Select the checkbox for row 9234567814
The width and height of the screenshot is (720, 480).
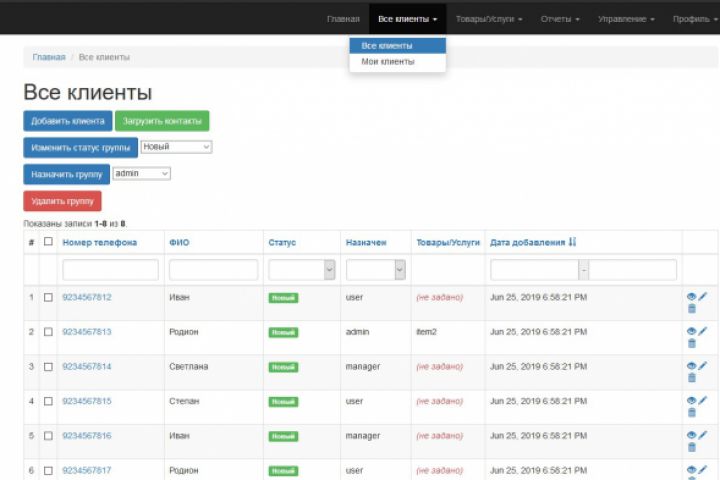48,367
